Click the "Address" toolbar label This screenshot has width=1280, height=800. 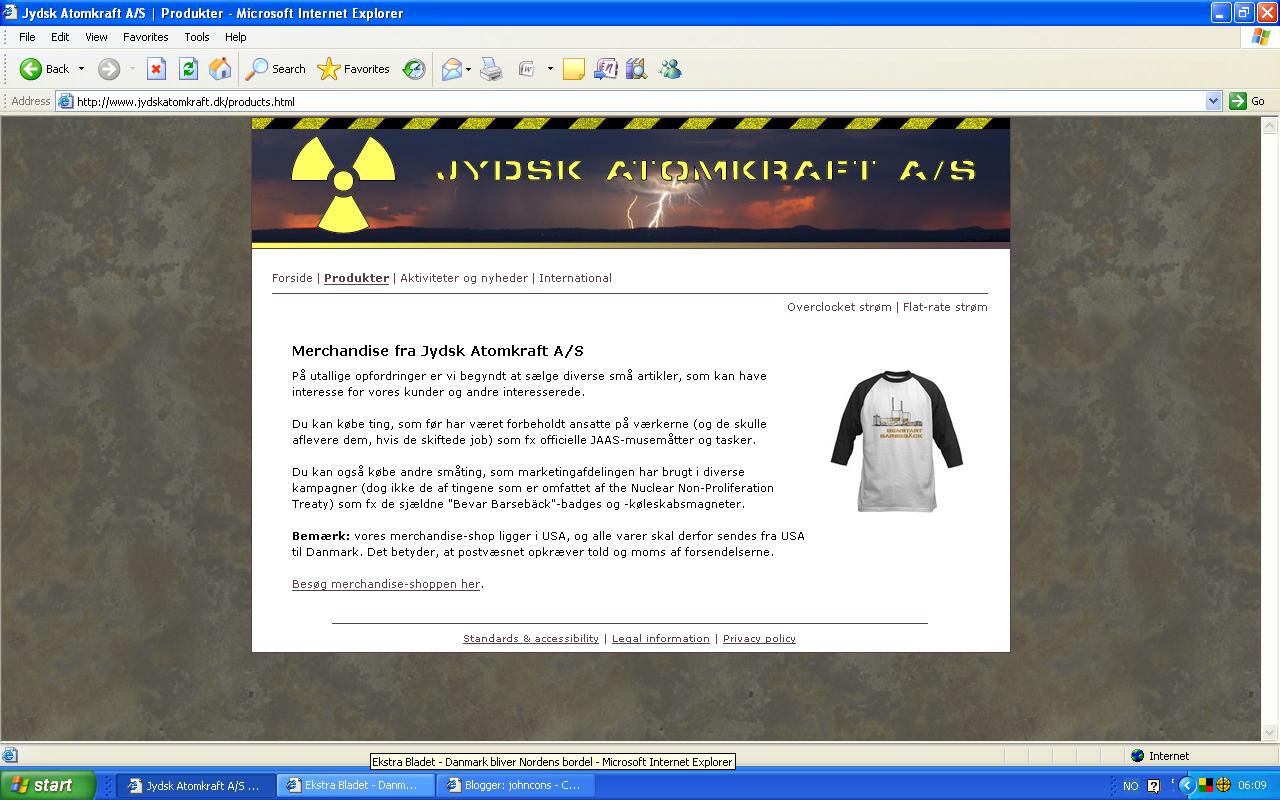[31, 101]
